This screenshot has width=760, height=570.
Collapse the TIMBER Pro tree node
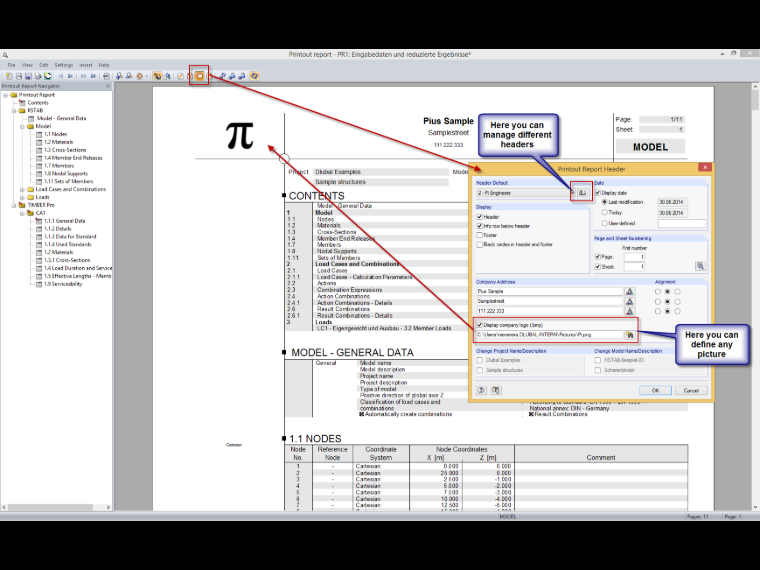14,205
